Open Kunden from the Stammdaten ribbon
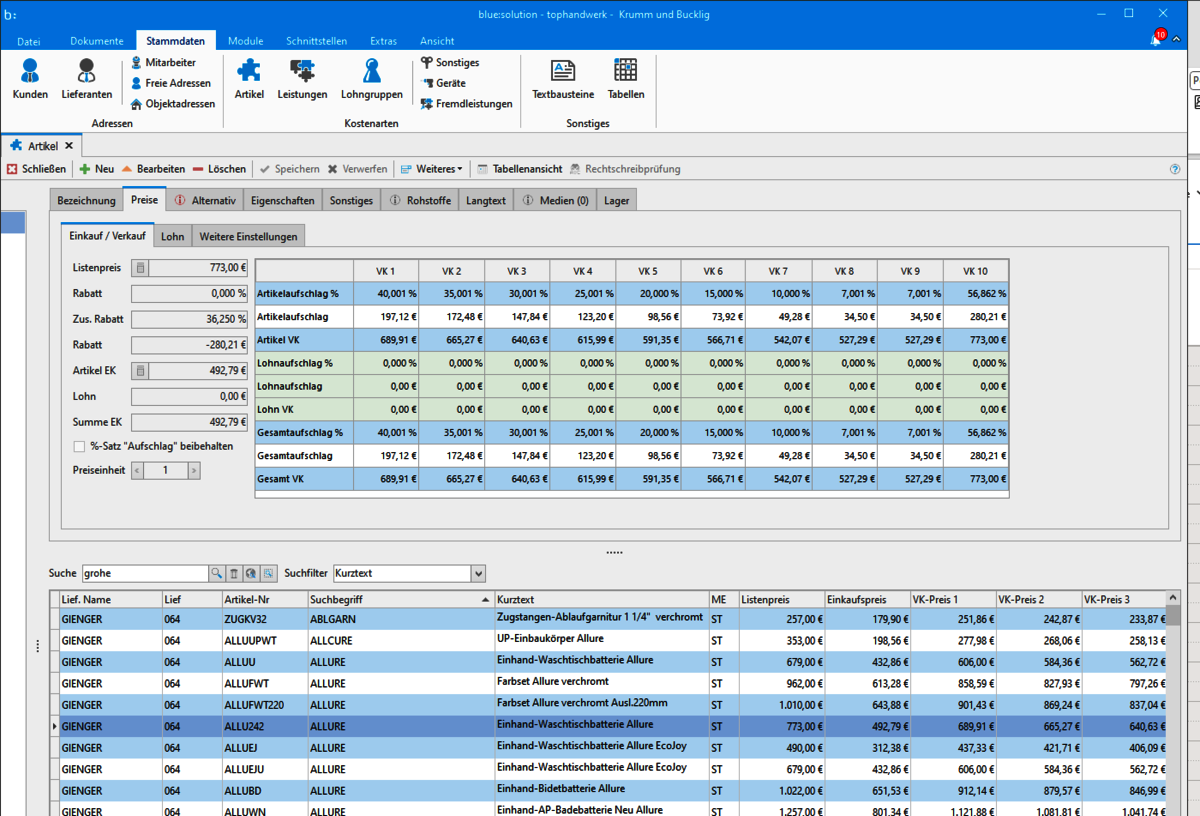The height and width of the screenshot is (816, 1200). (30, 78)
